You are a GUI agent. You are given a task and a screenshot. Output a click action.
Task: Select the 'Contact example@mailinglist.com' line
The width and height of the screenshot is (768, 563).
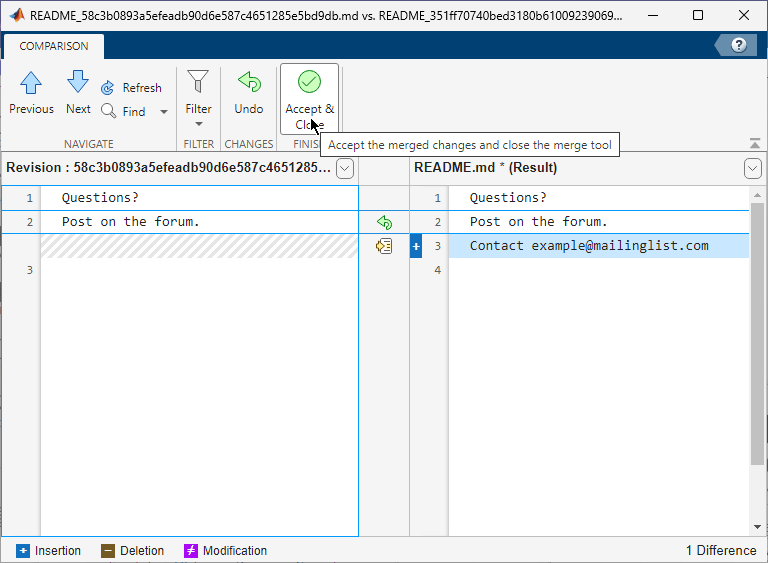[590, 246]
